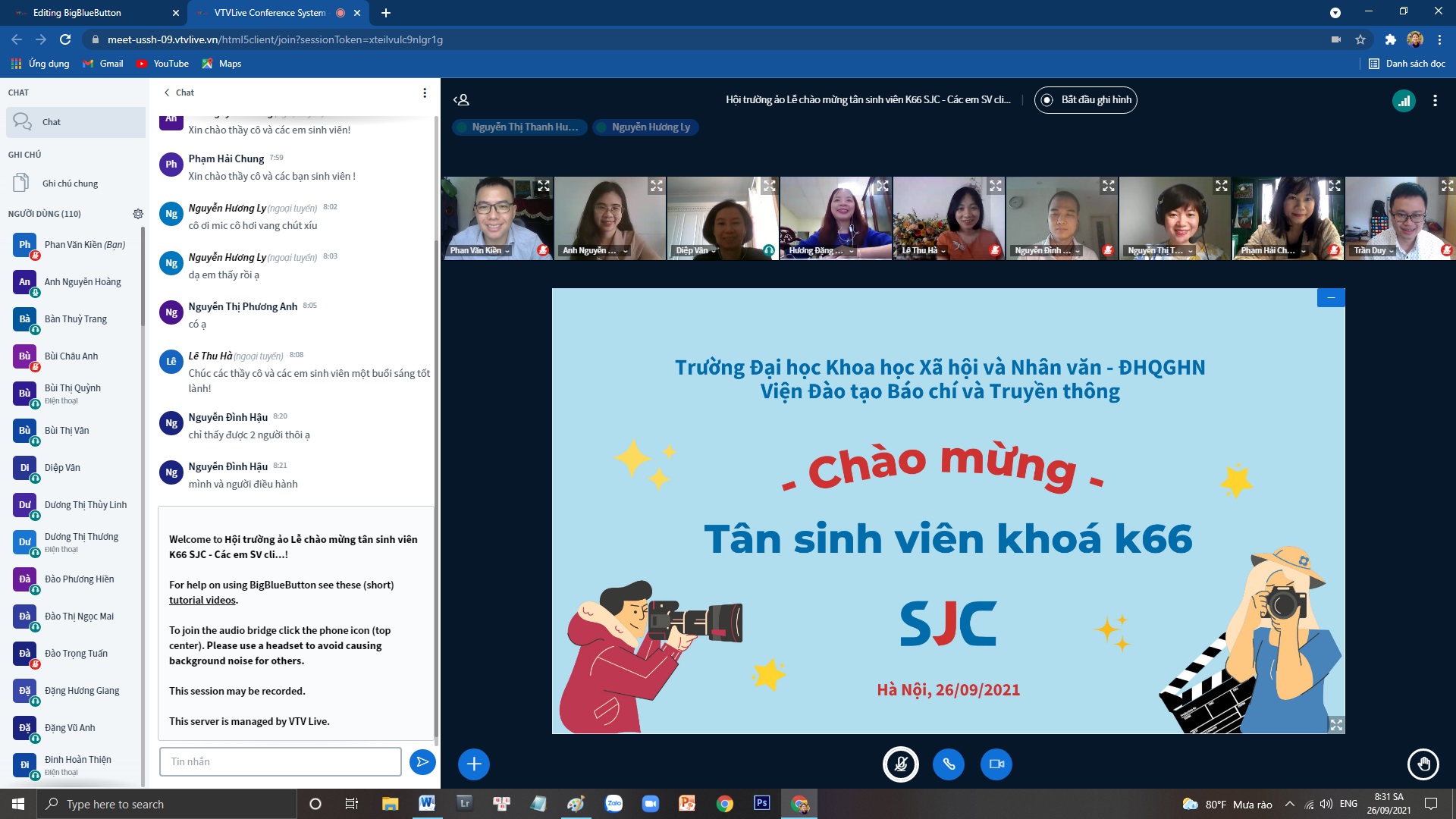Toggle the camera video icon
The width and height of the screenshot is (1456, 819).
click(x=996, y=763)
